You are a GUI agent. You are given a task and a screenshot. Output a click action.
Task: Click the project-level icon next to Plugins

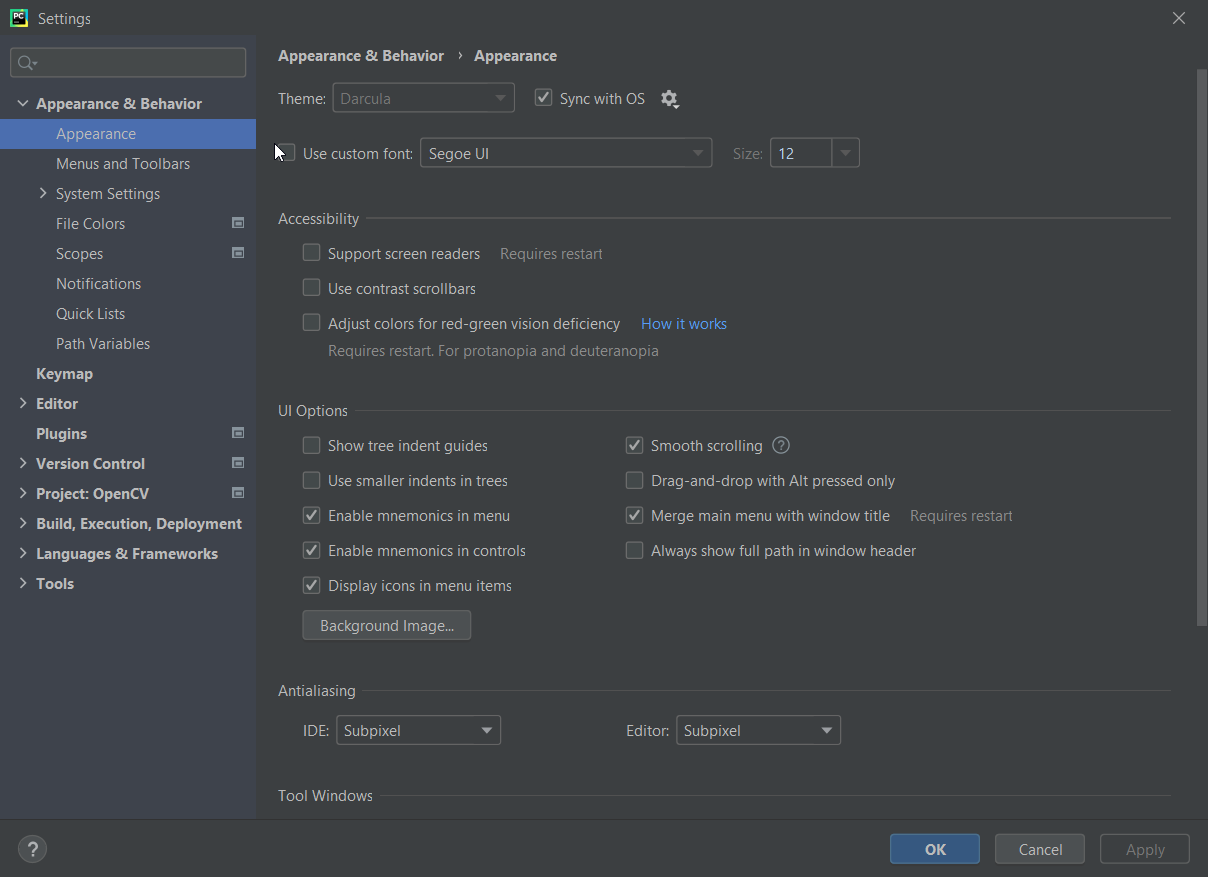coord(238,433)
